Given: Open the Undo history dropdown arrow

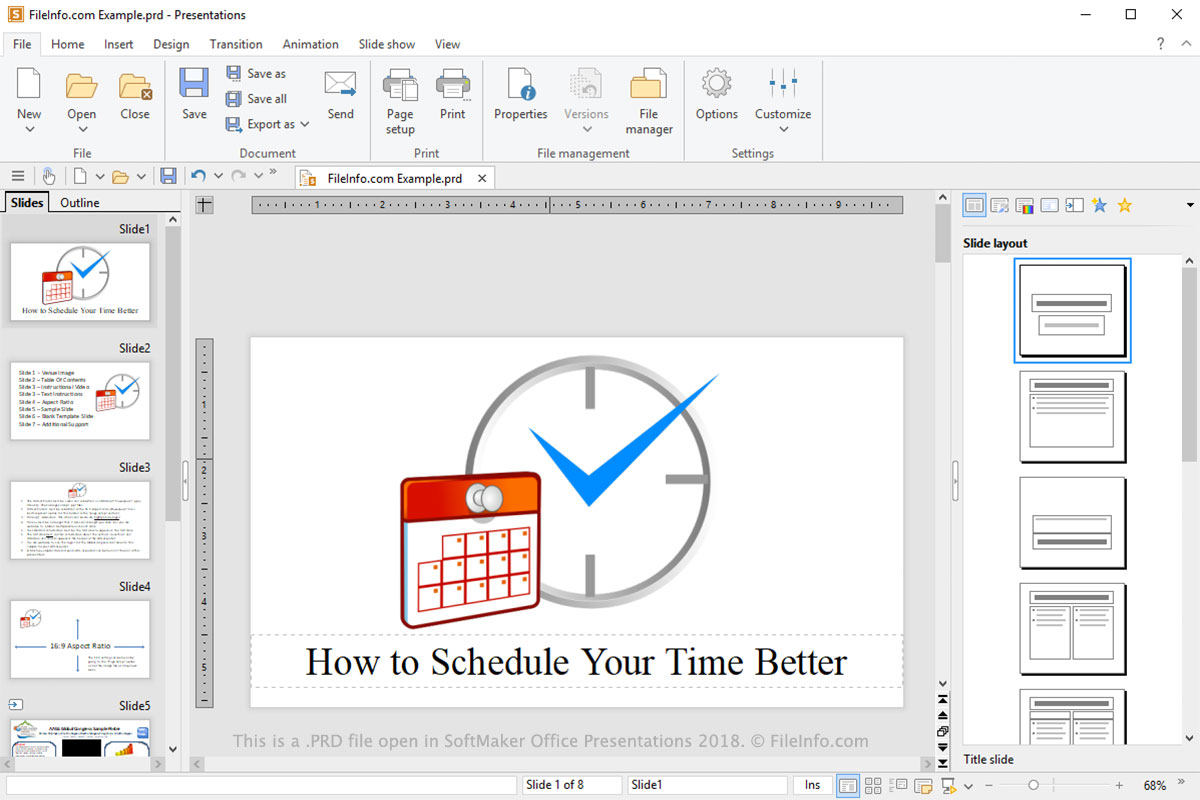Looking at the screenshot, I should [216, 177].
